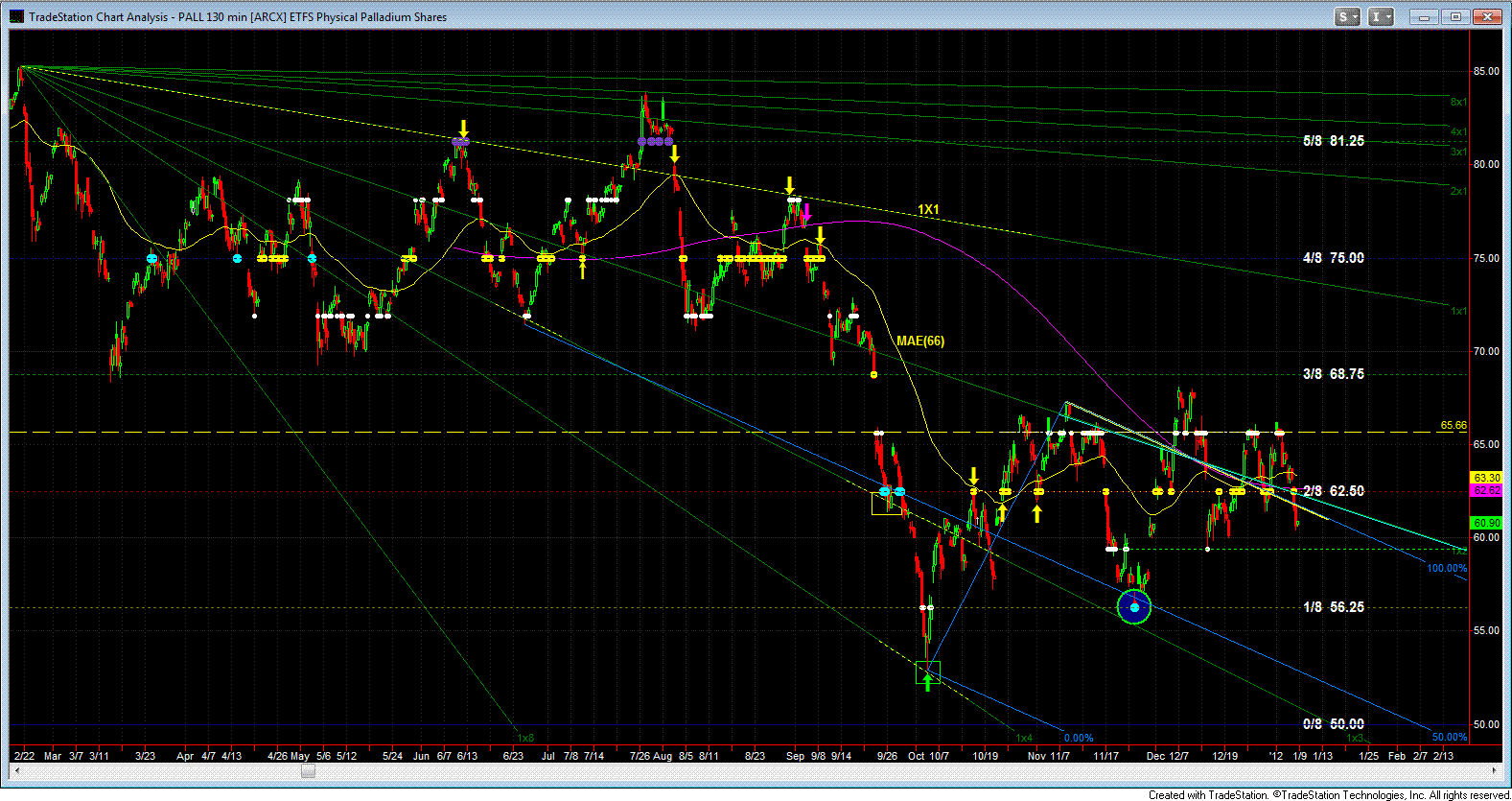Click the Dec label on time axis

point(1155,756)
